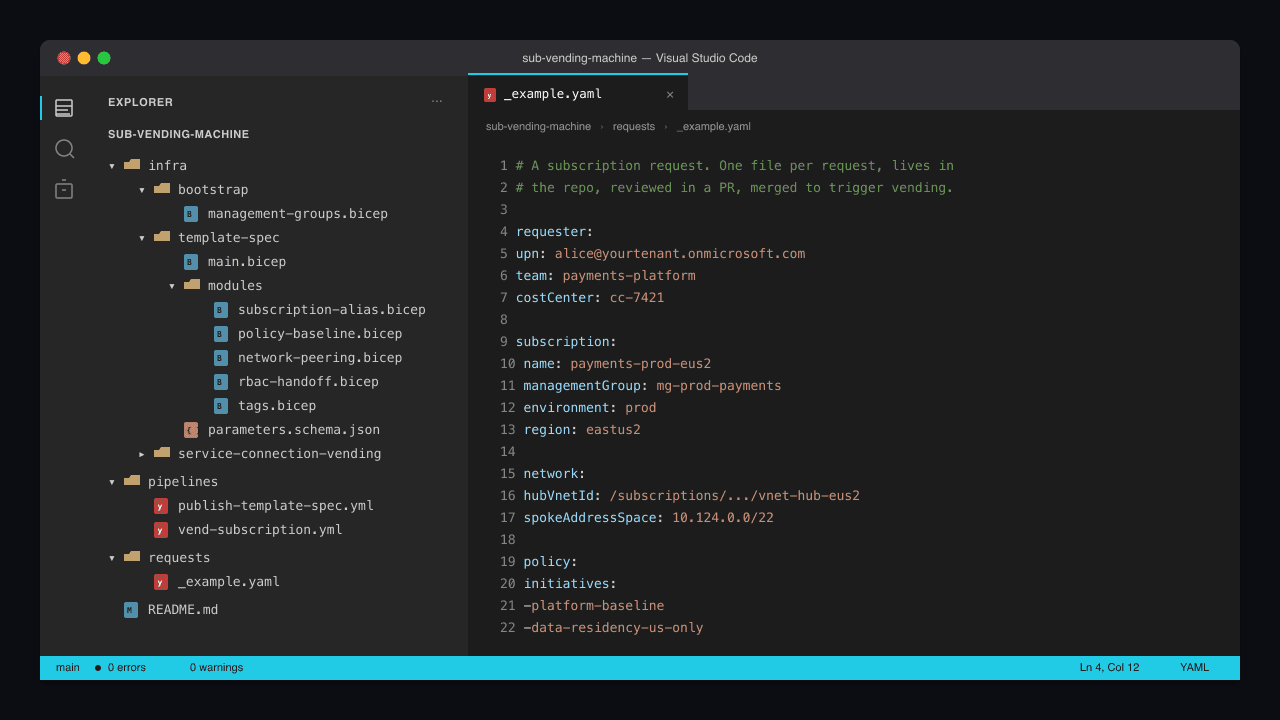The height and width of the screenshot is (720, 1280).
Task: Click the value payments-prod-eus2 on line 10
Action: click(x=641, y=364)
